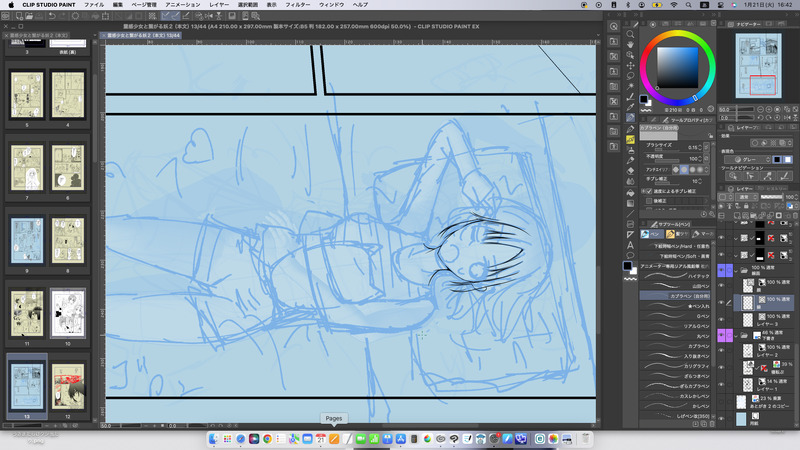Select the Balloon tool
800x450 pixels.
point(630,255)
